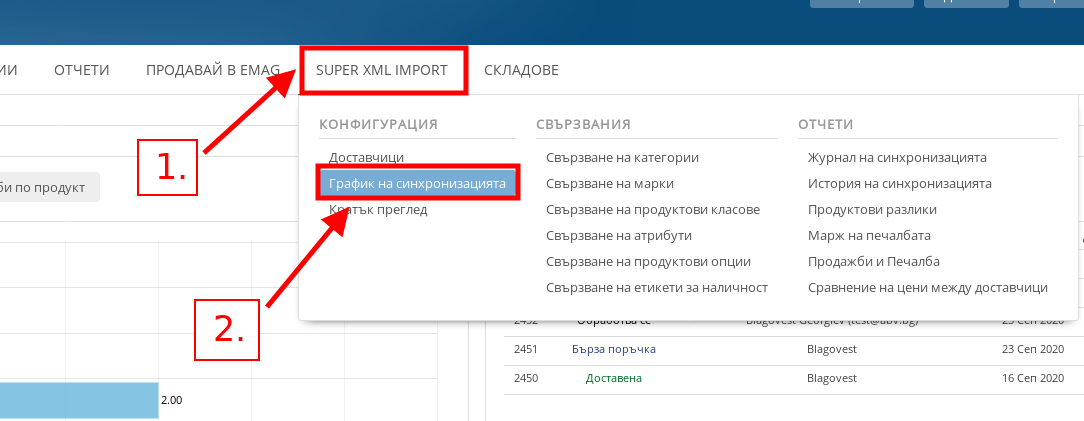Viewport: 1084px width, 421px height.
Task: Select Свързване на продуктови класове
Action: (x=653, y=210)
